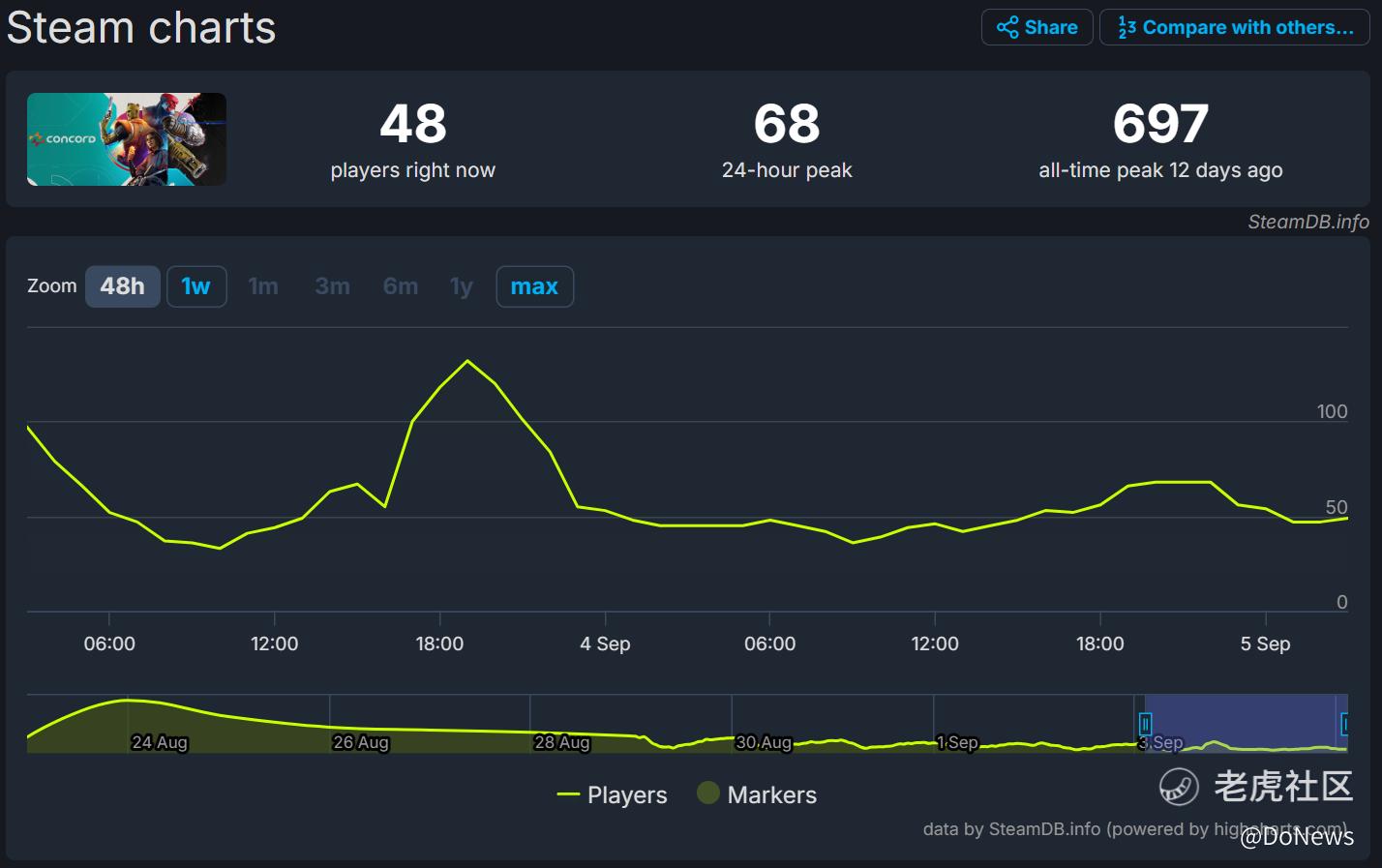Click the 4 Sep axis label
Image resolution: width=1382 pixels, height=868 pixels.
coord(605,644)
